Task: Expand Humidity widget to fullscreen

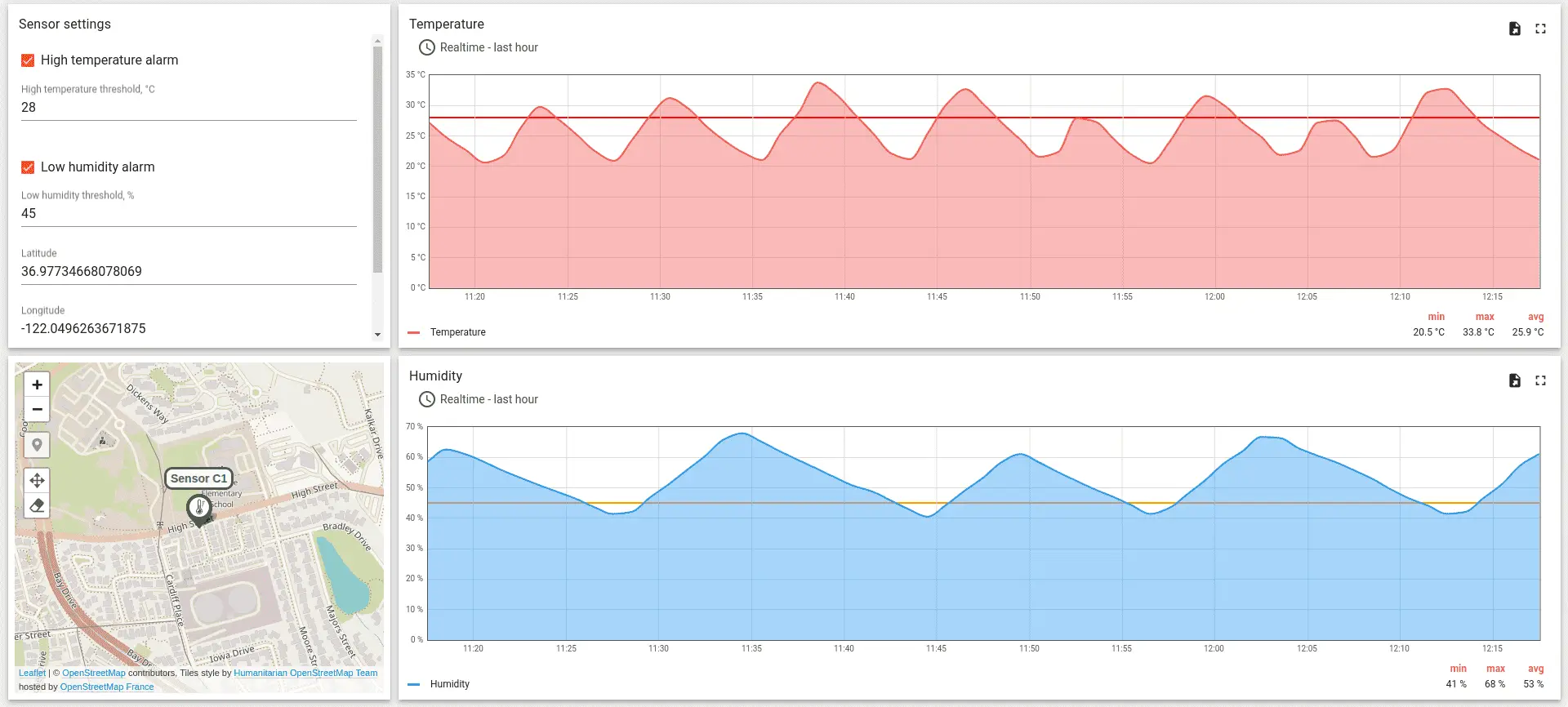Action: click(x=1540, y=380)
